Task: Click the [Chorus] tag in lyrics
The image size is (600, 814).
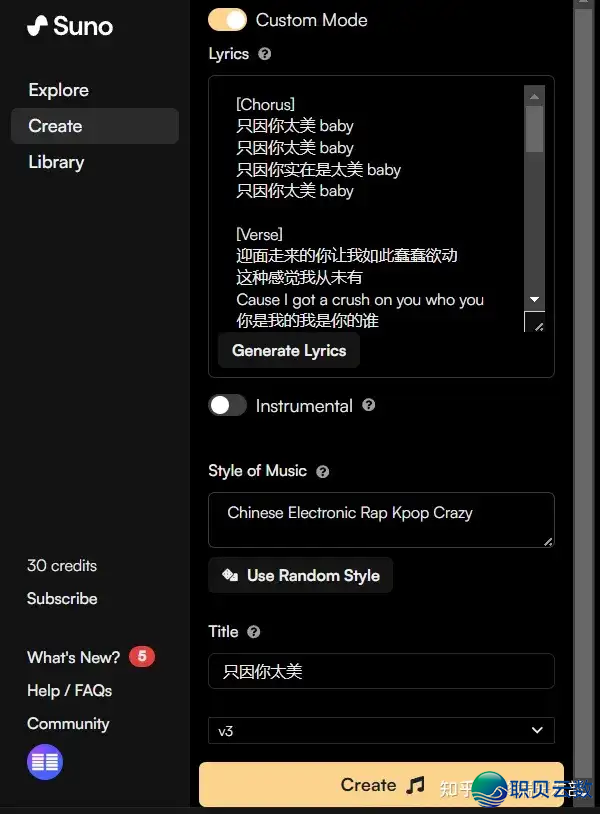Action: click(265, 104)
